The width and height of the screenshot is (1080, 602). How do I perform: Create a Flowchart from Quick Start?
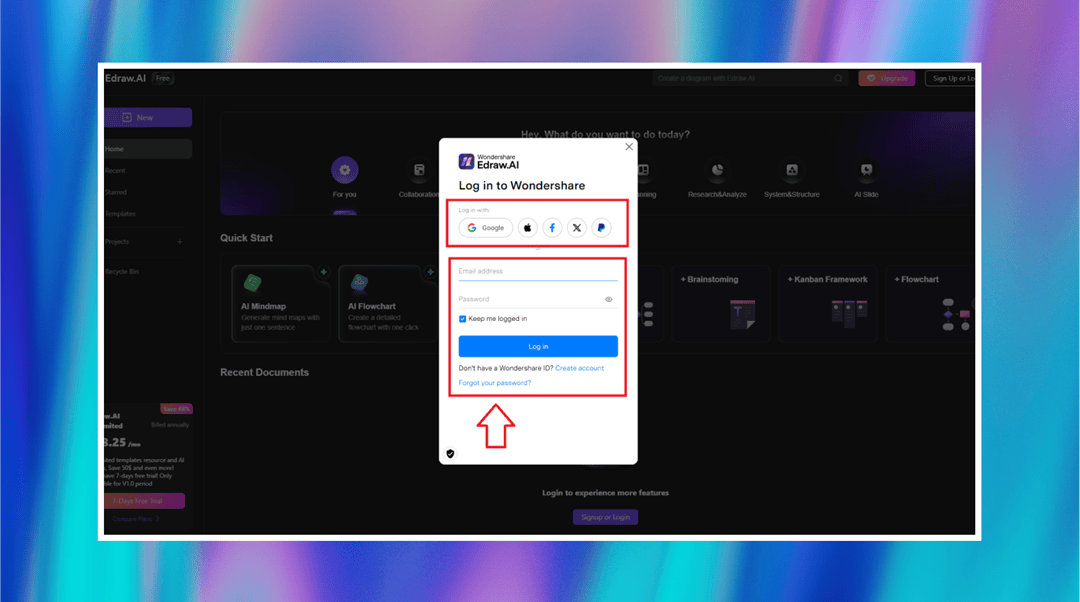coord(930,304)
